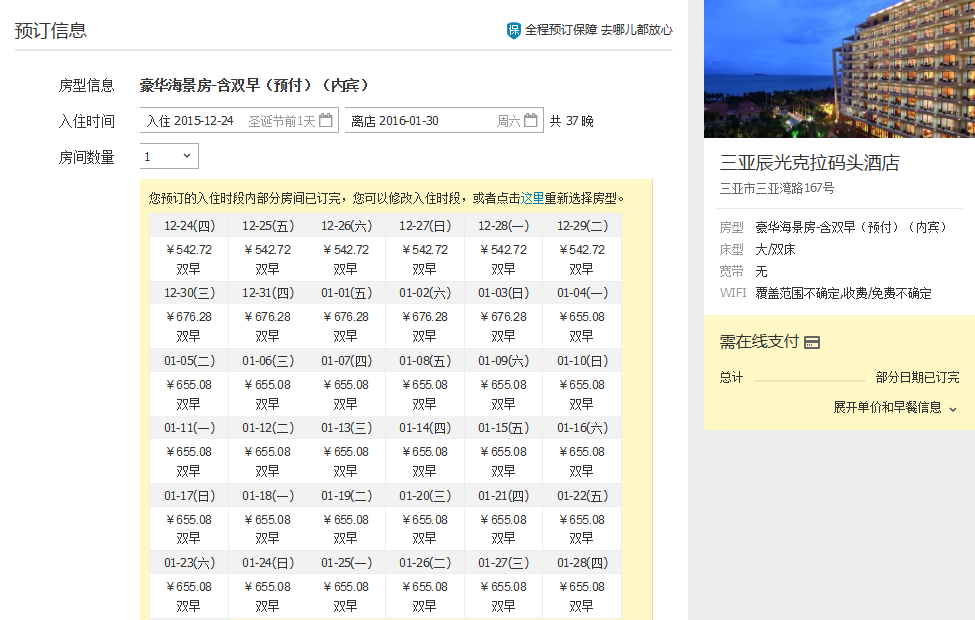
Task: Select the 01-17(日) date cell
Action: (189, 496)
